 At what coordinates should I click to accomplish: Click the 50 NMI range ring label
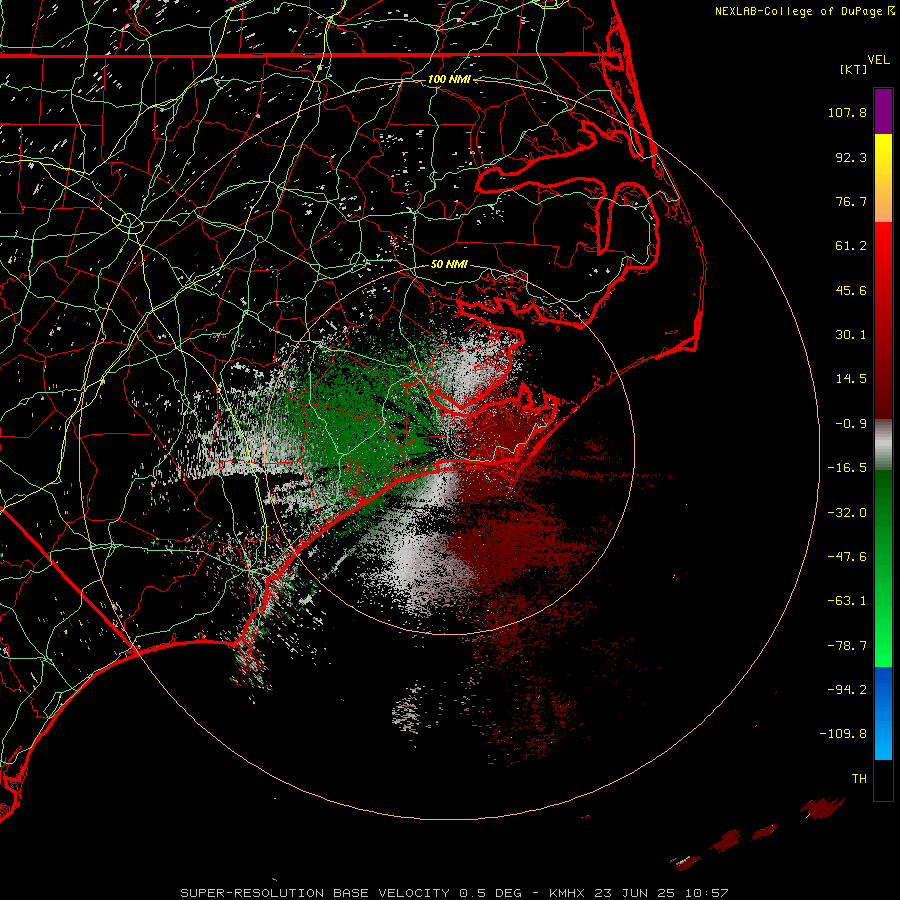click(x=449, y=264)
